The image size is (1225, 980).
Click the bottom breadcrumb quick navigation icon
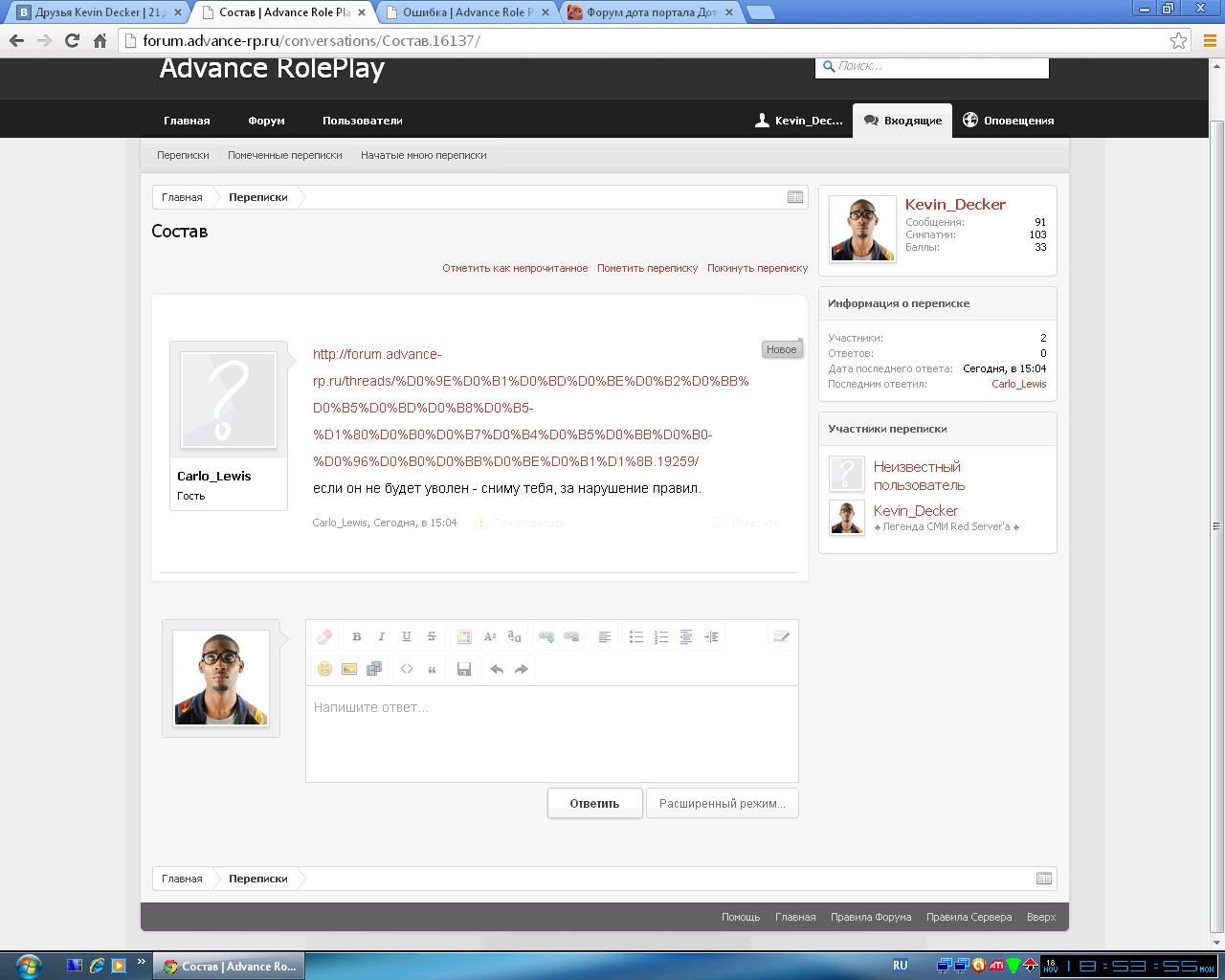point(1044,879)
